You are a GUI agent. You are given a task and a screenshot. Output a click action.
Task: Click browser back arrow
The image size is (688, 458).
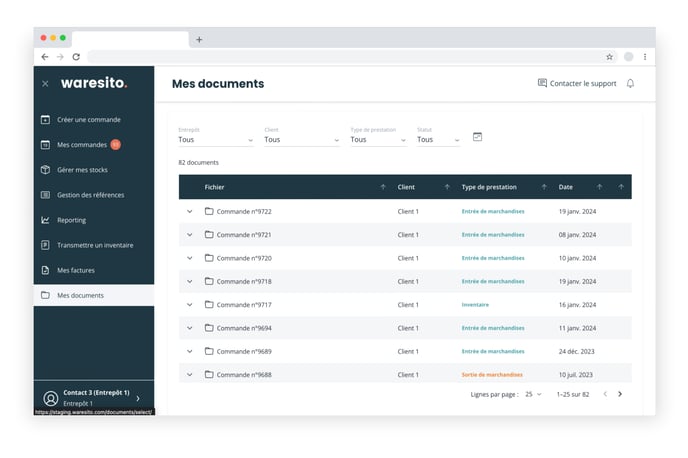(45, 57)
